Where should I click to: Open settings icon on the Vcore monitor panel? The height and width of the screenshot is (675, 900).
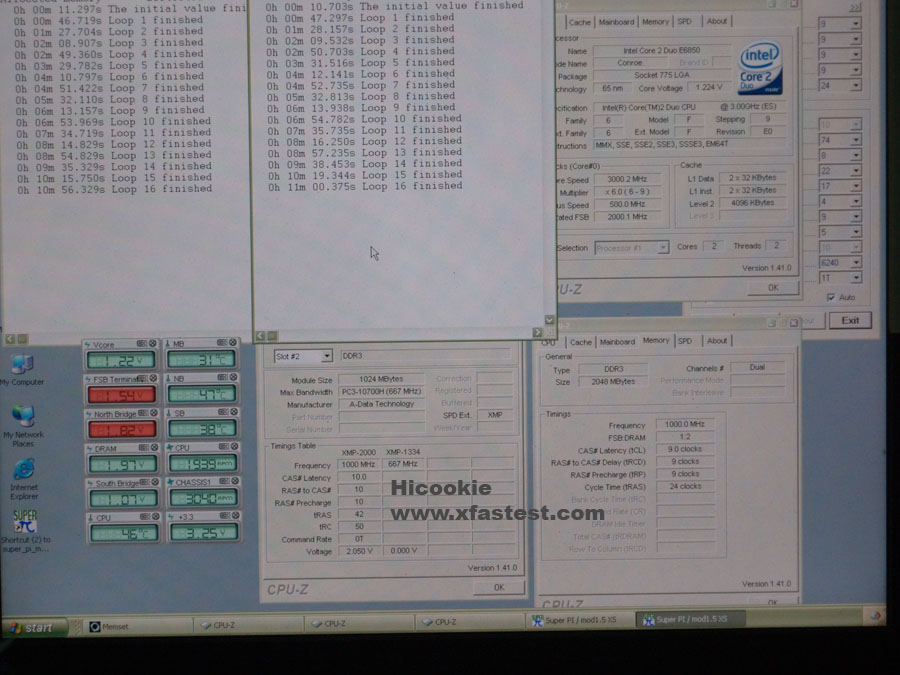pos(141,344)
